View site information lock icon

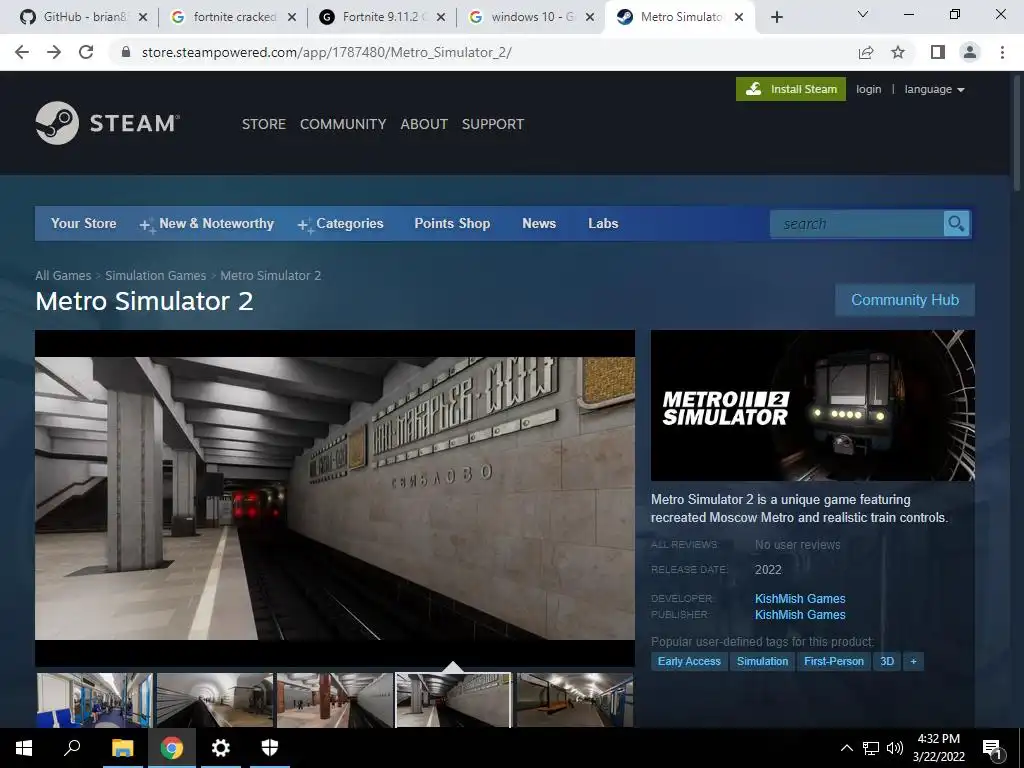click(126, 52)
